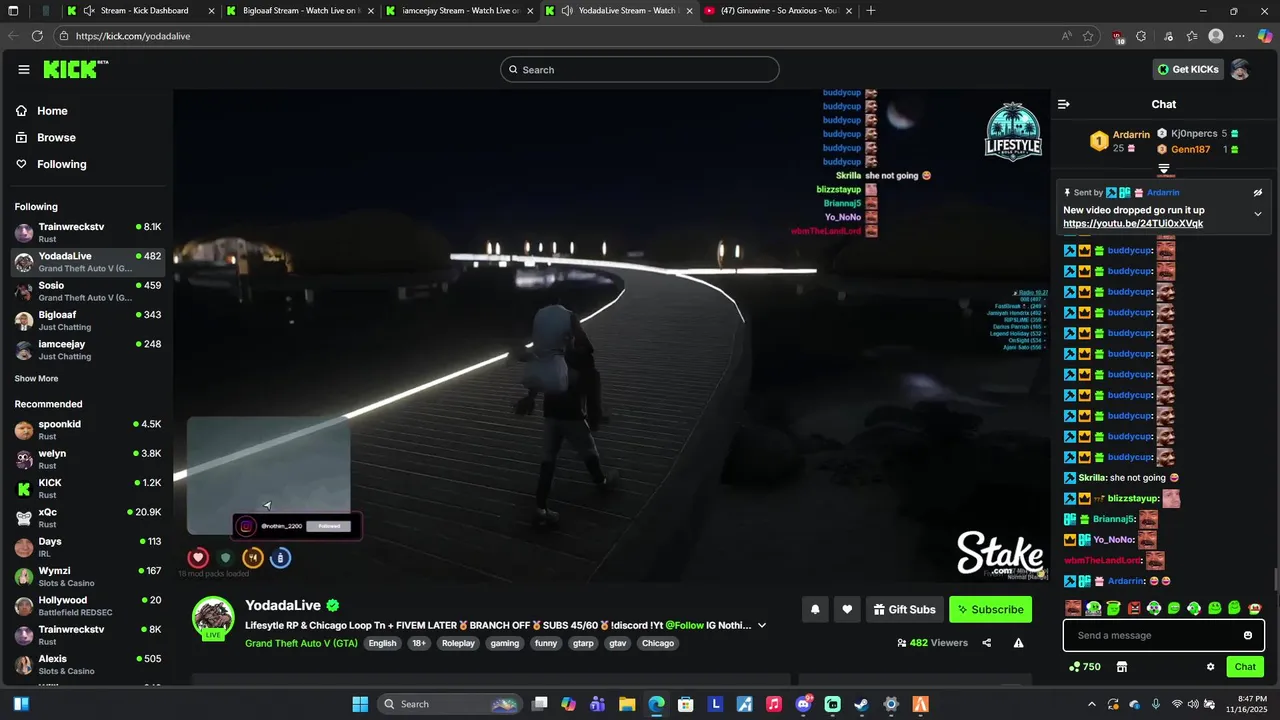Add this page to favorites star
1280x720 pixels.
pyautogui.click(x=1088, y=36)
